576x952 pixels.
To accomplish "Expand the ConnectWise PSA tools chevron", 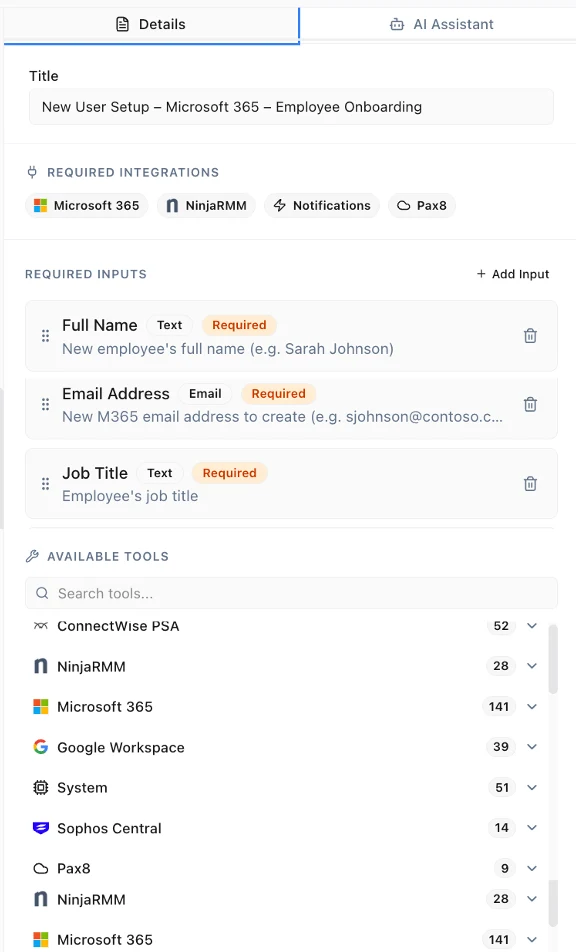I will tap(532, 626).
